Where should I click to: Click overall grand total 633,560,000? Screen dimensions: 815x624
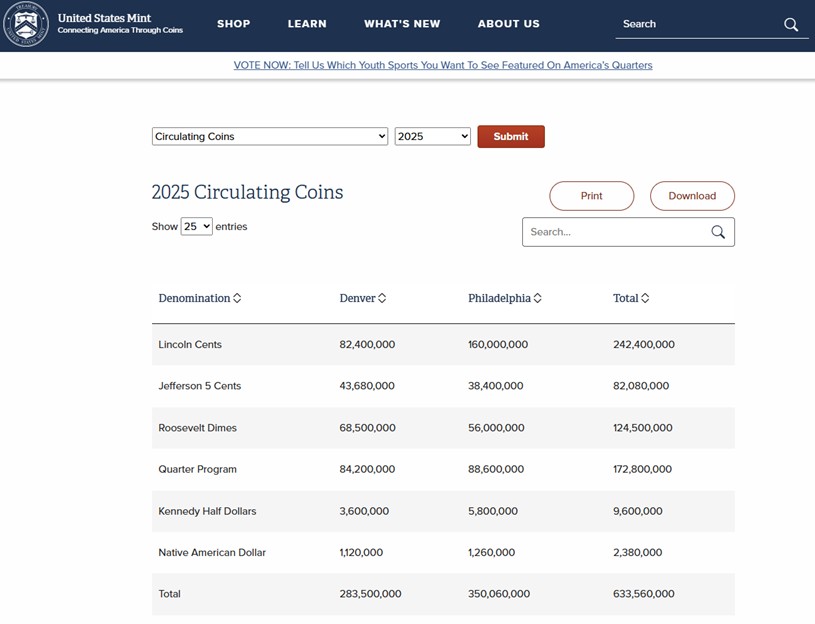pyautogui.click(x=643, y=594)
